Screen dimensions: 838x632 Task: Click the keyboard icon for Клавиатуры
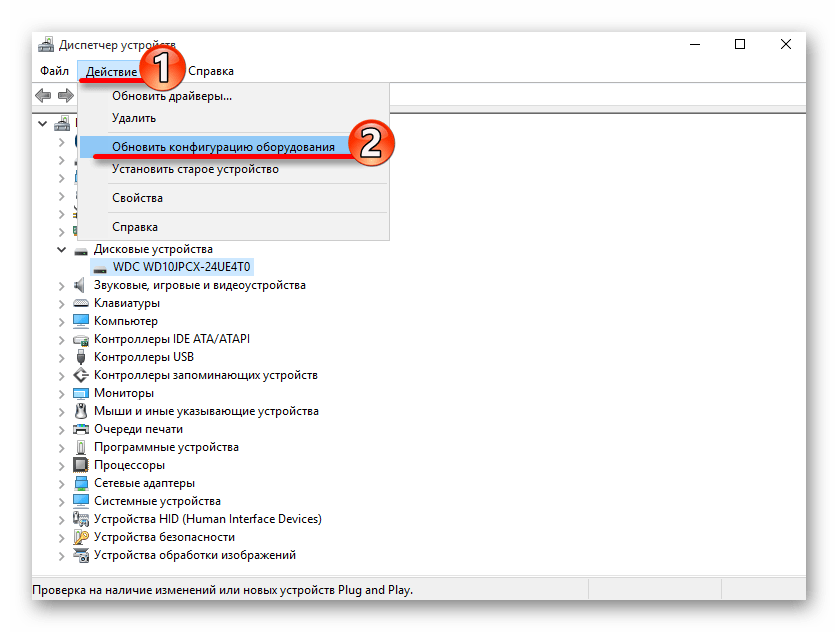[x=81, y=303]
